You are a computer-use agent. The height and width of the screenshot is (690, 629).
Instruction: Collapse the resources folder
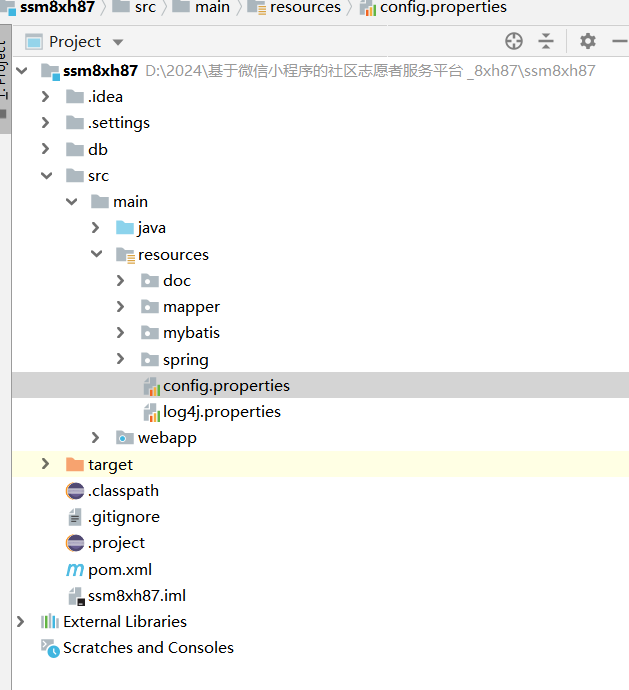click(x=97, y=254)
